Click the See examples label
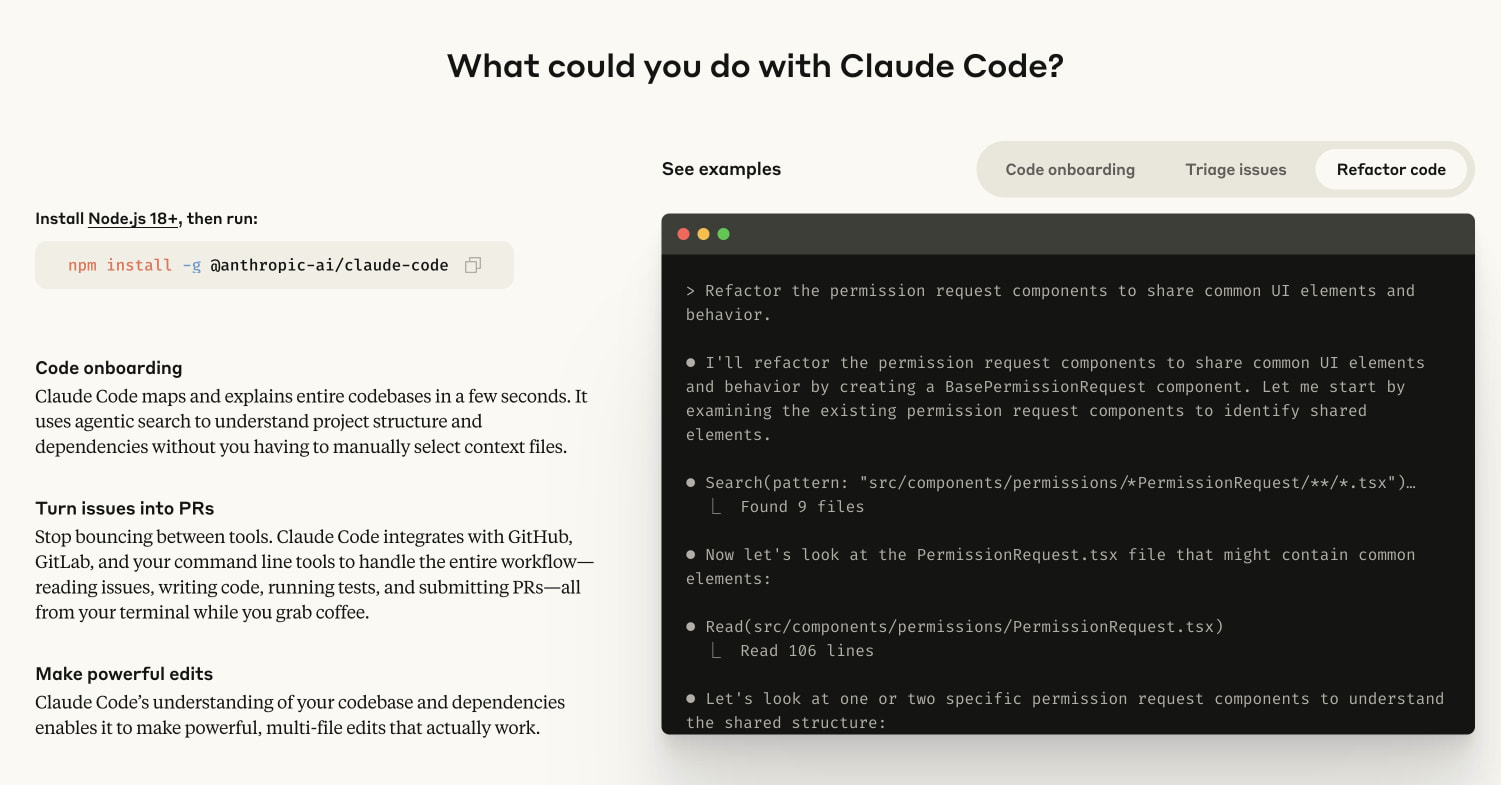Viewport: 1501px width, 785px height. pos(721,169)
